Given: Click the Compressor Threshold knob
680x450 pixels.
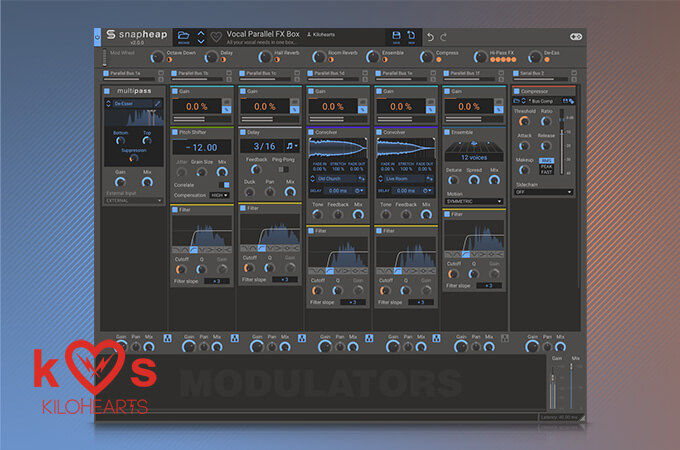Looking at the screenshot, I should click(524, 121).
